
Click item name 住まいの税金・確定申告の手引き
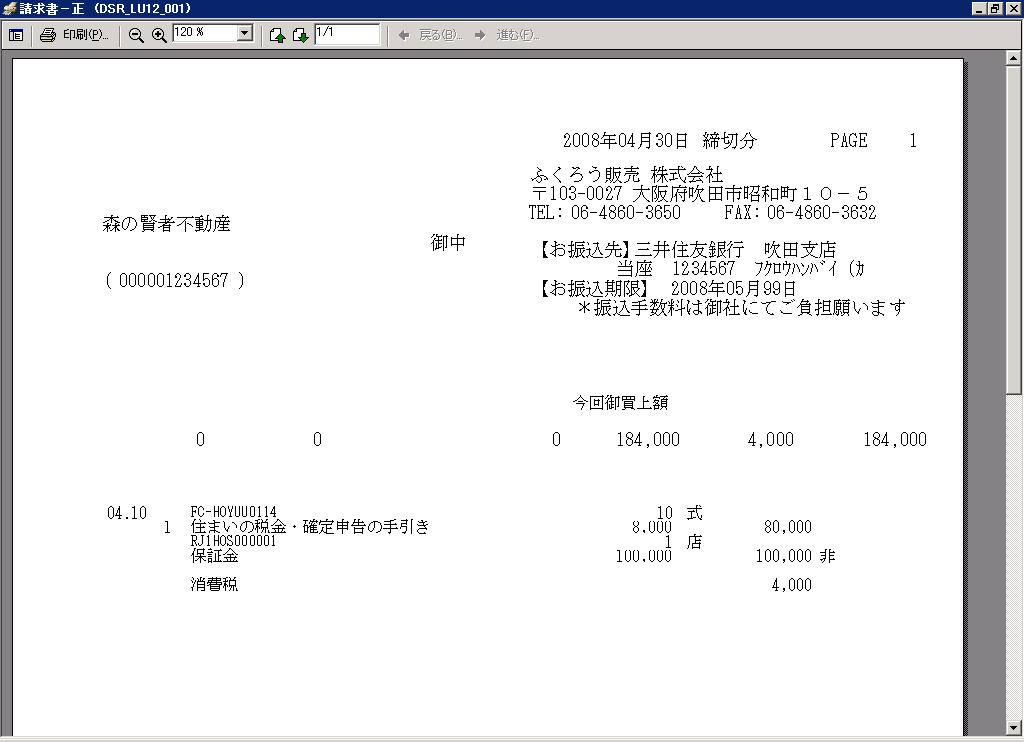coord(310,526)
